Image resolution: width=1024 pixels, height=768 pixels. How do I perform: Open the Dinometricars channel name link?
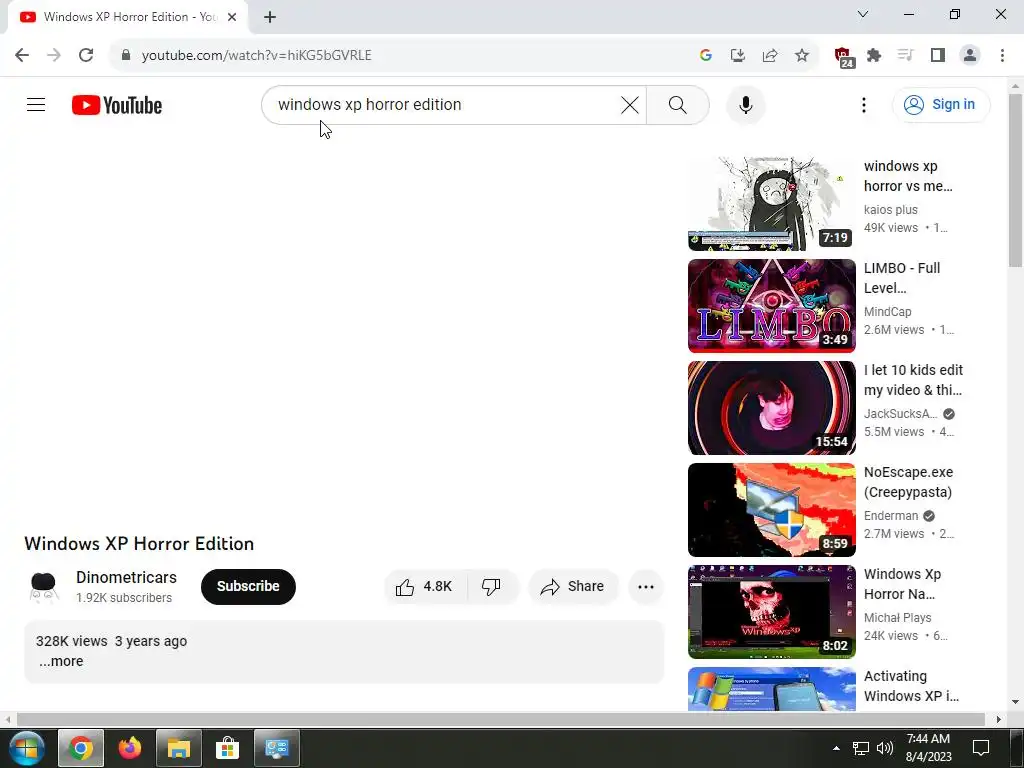pos(127,577)
